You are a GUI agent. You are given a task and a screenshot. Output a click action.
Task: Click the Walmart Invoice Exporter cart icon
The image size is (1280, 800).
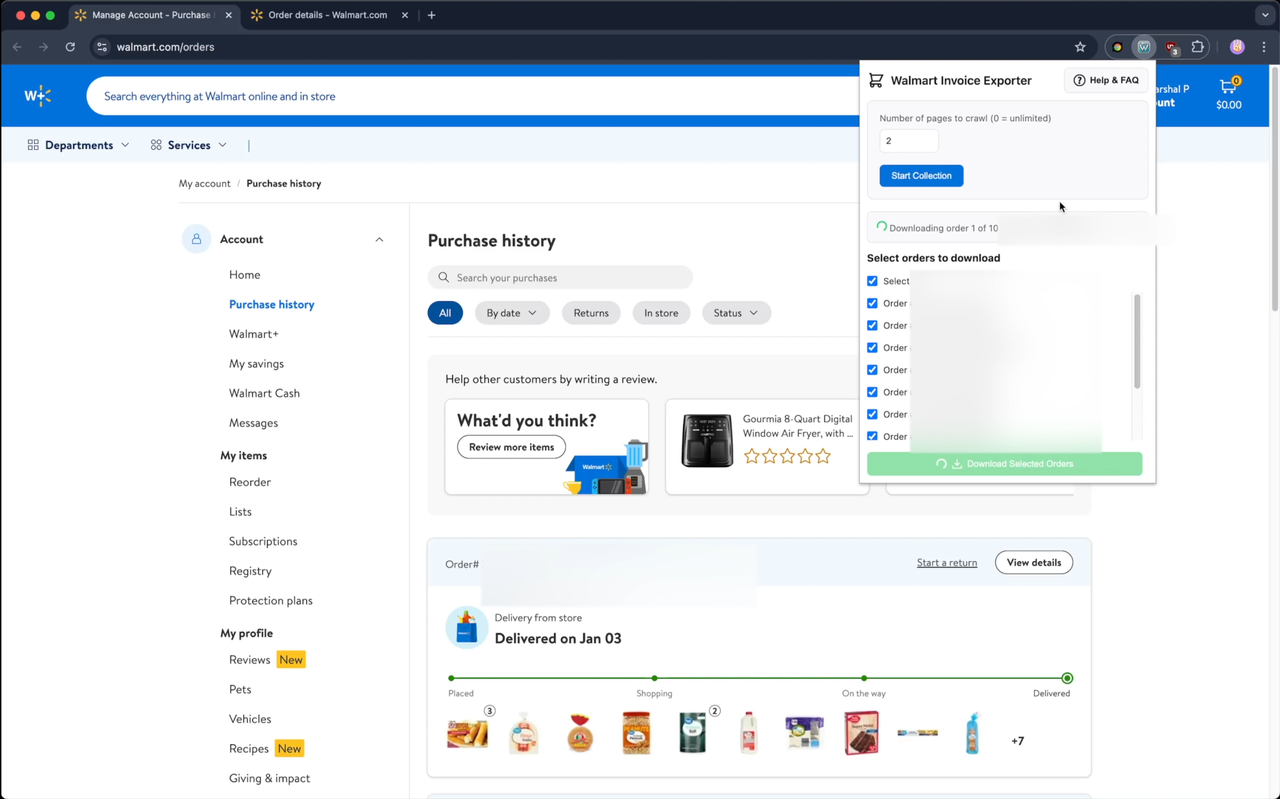pos(877,80)
